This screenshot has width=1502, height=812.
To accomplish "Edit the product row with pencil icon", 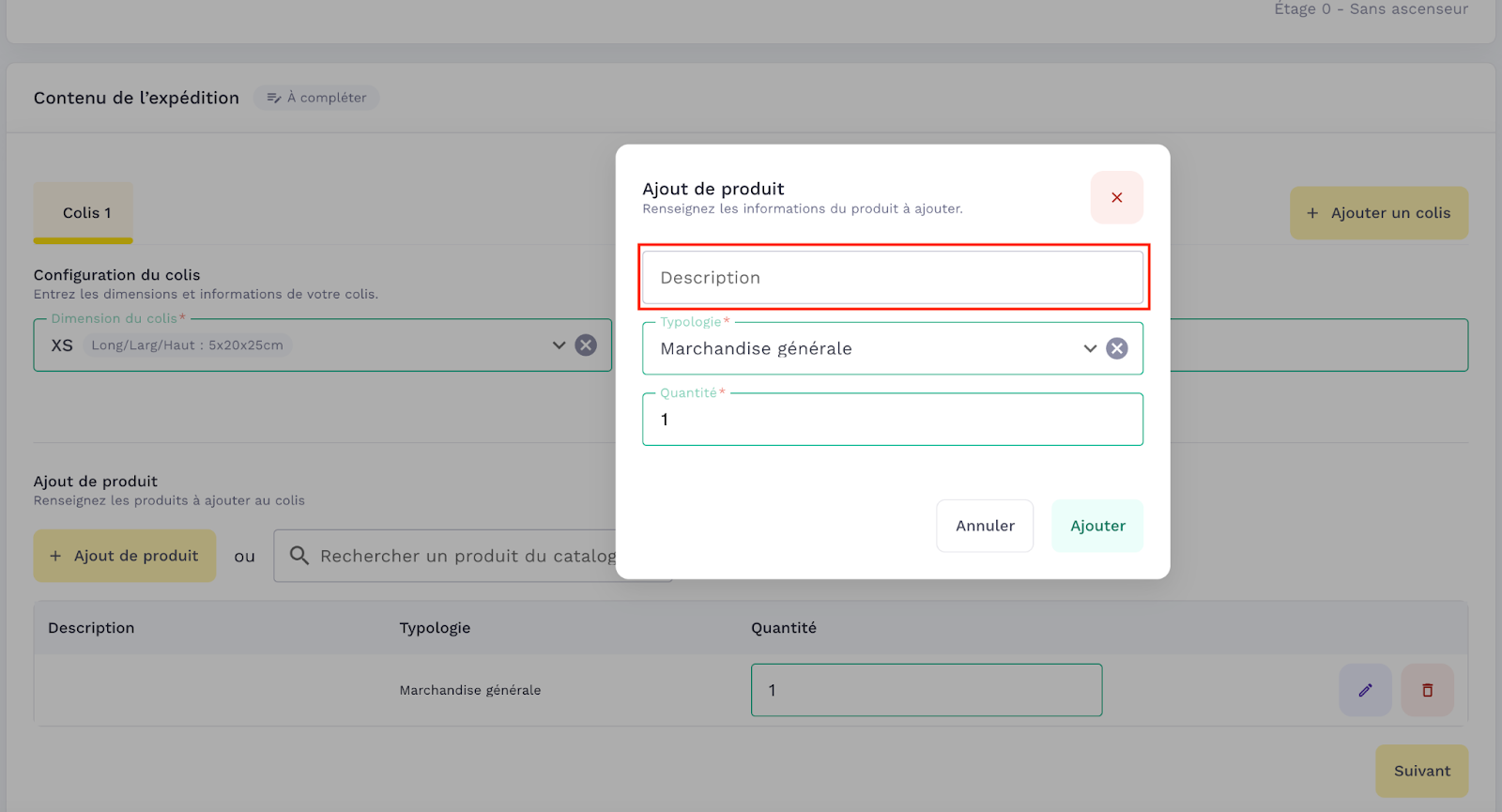I will pyautogui.click(x=1365, y=690).
